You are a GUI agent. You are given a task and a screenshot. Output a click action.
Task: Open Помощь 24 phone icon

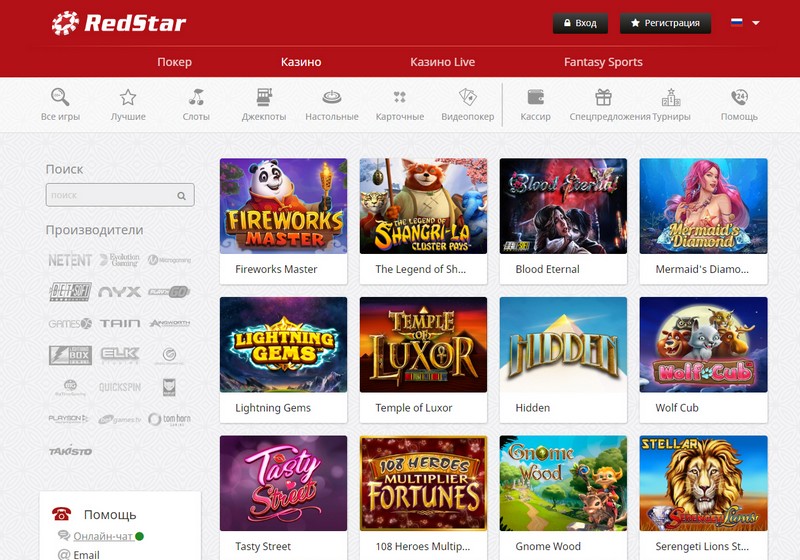[x=739, y=105]
